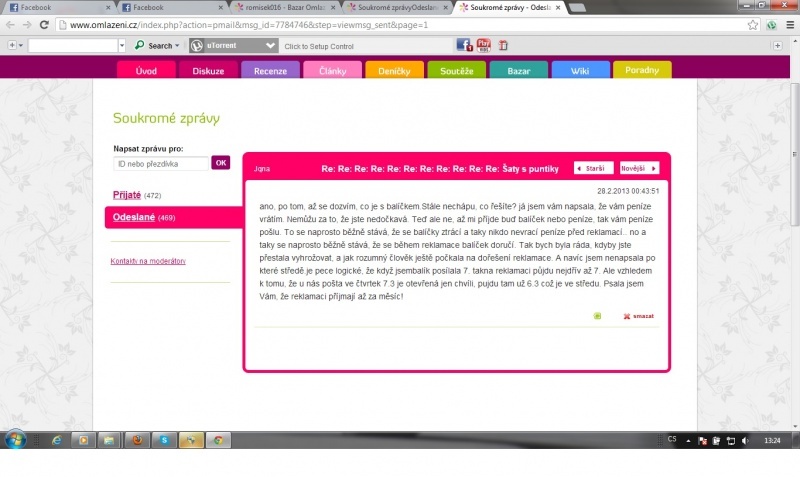This screenshot has height=477, width=800.
Task: Open the Přijaté inbox folder
Action: tap(127, 194)
